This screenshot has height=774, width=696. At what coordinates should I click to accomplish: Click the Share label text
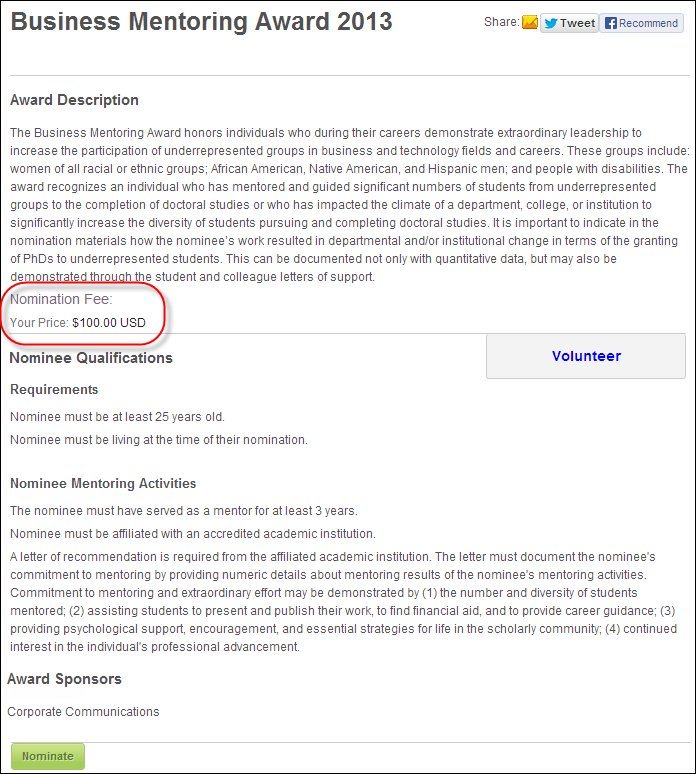[x=502, y=22]
